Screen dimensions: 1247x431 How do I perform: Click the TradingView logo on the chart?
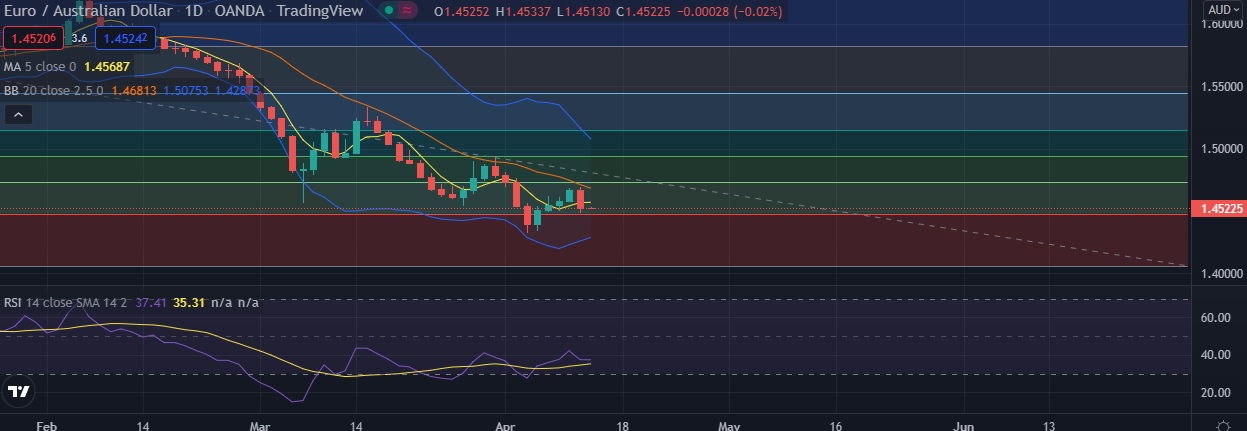pyautogui.click(x=17, y=391)
